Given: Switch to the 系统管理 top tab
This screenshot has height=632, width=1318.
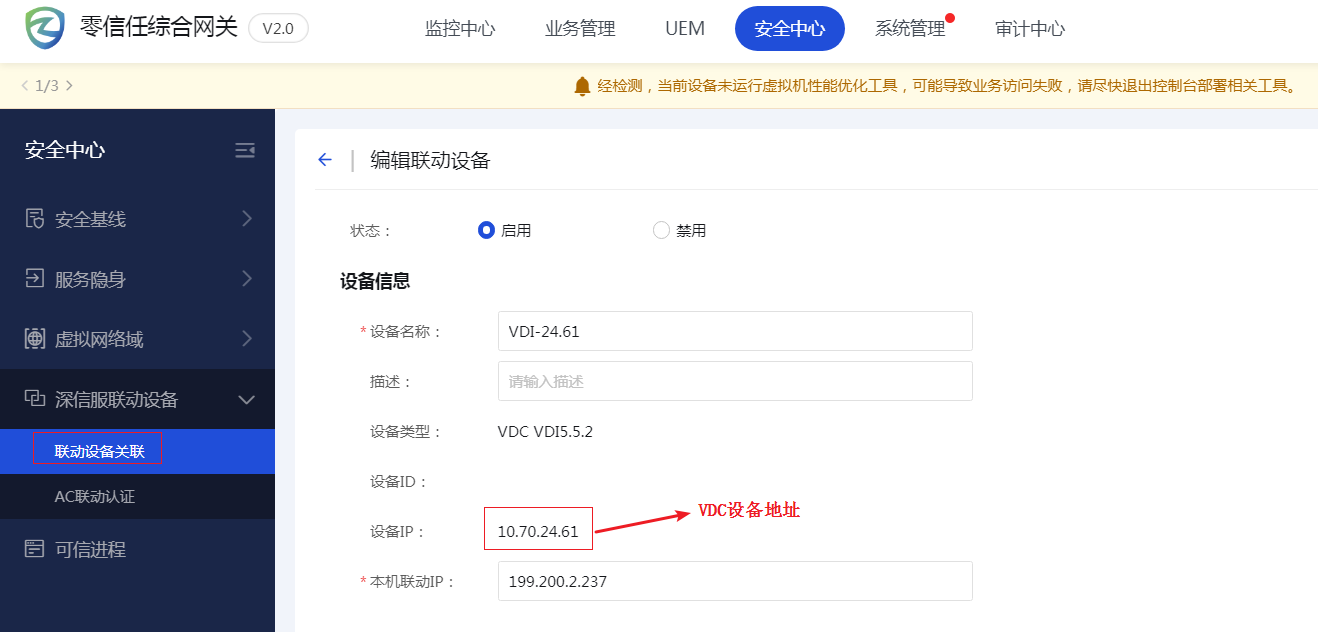Looking at the screenshot, I should (x=910, y=29).
